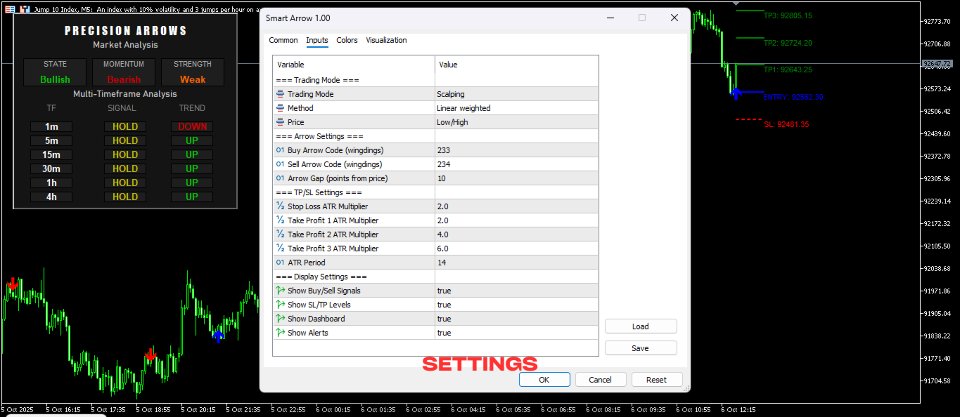This screenshot has height=417, width=960.
Task: Click the 30m UP trend cell
Action: click(192, 168)
